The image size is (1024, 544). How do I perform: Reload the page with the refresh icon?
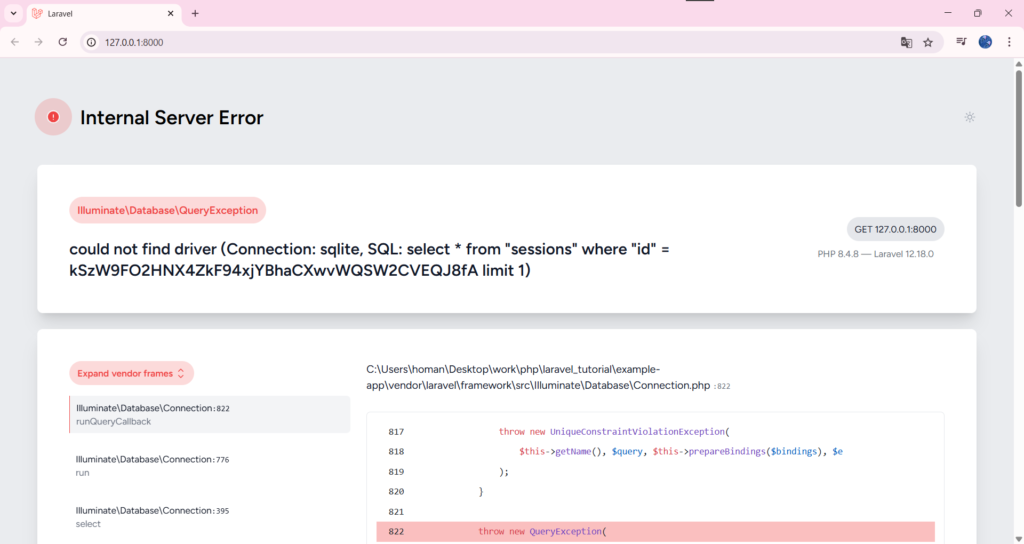[x=63, y=42]
